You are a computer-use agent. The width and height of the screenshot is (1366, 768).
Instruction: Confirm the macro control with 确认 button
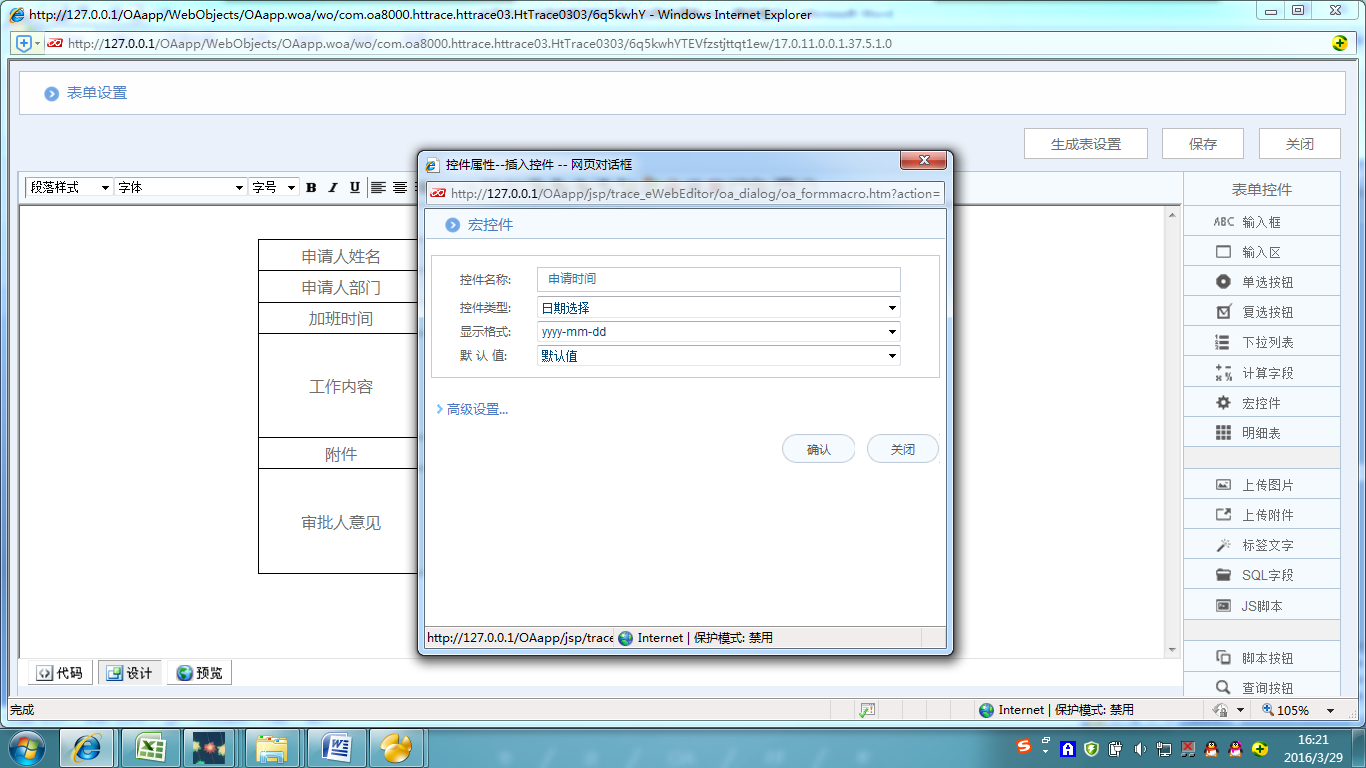pos(818,448)
